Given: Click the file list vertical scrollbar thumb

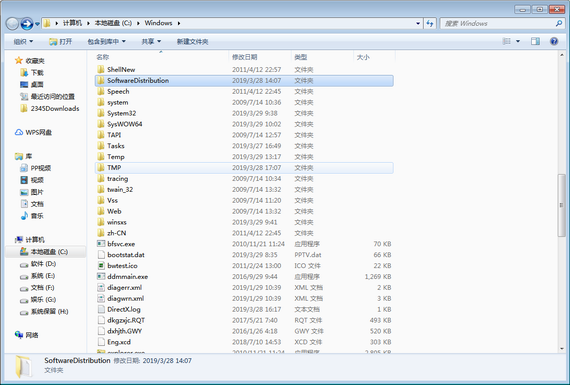Looking at the screenshot, I should 562,205.
